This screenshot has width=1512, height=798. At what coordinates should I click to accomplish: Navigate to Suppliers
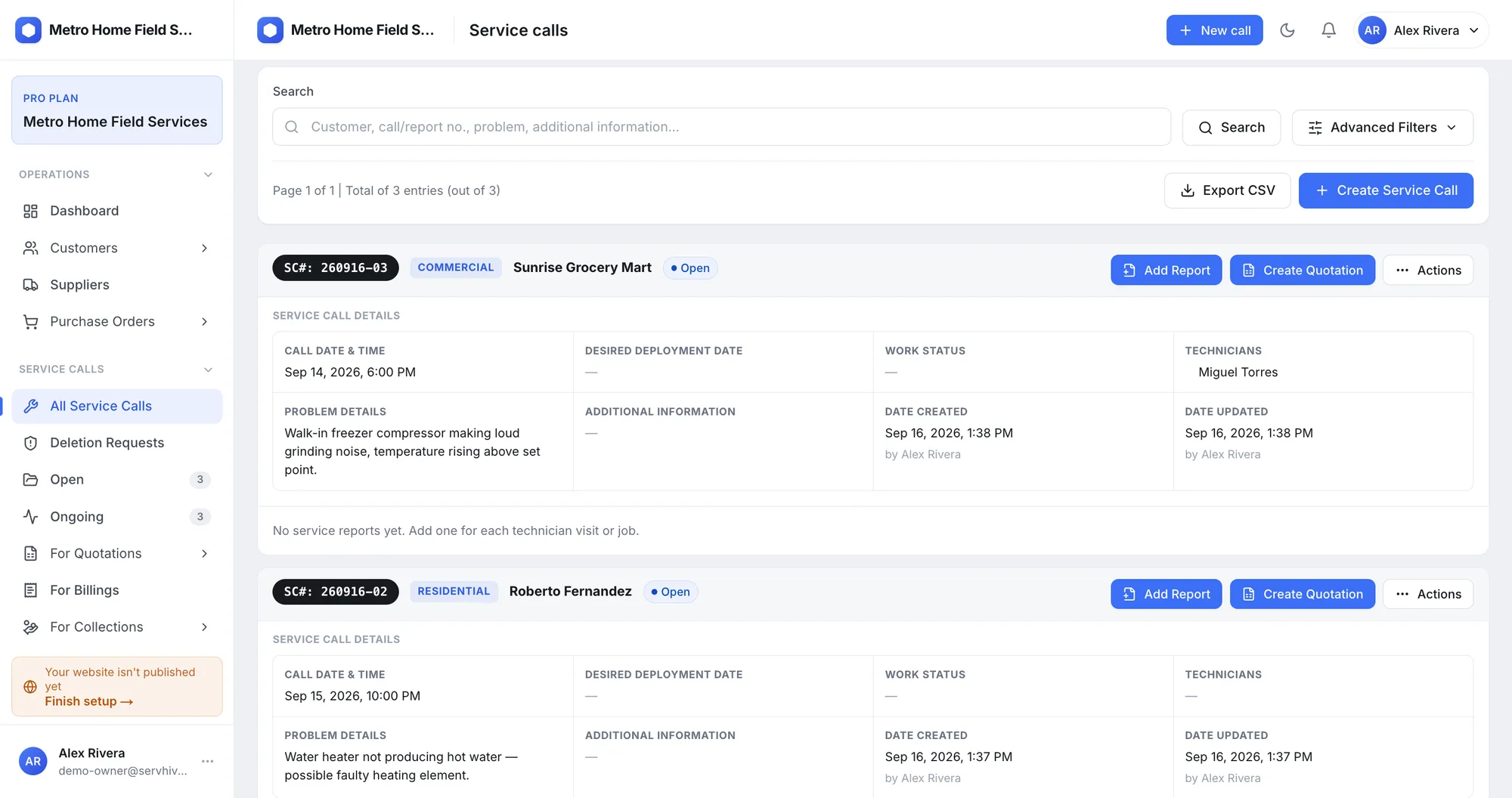coord(116,285)
